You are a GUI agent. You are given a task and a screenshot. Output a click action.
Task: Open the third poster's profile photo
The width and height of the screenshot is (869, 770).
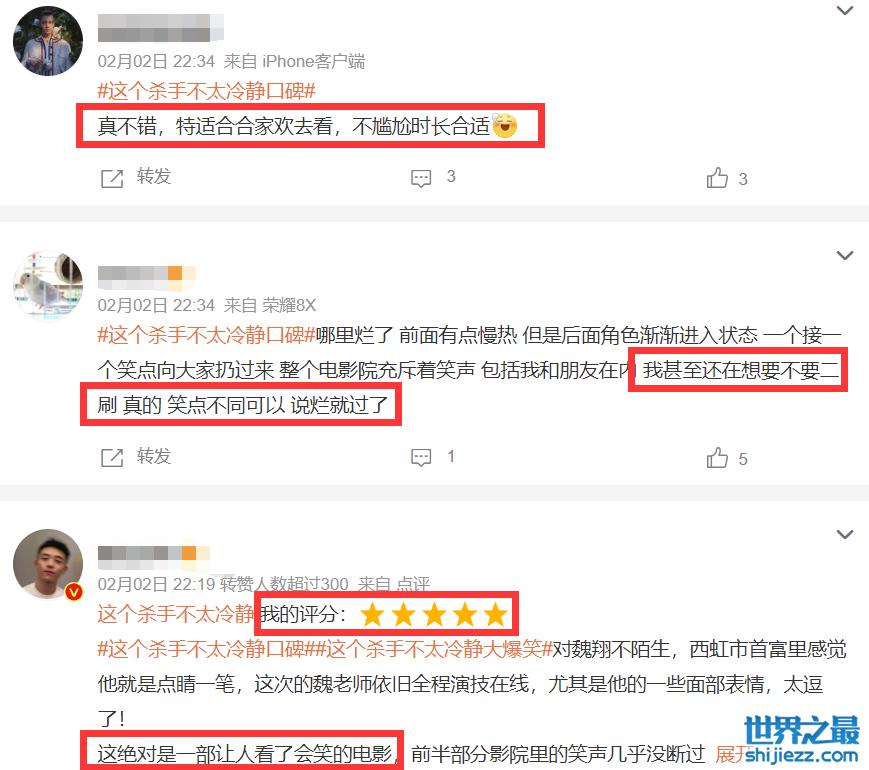[x=48, y=564]
